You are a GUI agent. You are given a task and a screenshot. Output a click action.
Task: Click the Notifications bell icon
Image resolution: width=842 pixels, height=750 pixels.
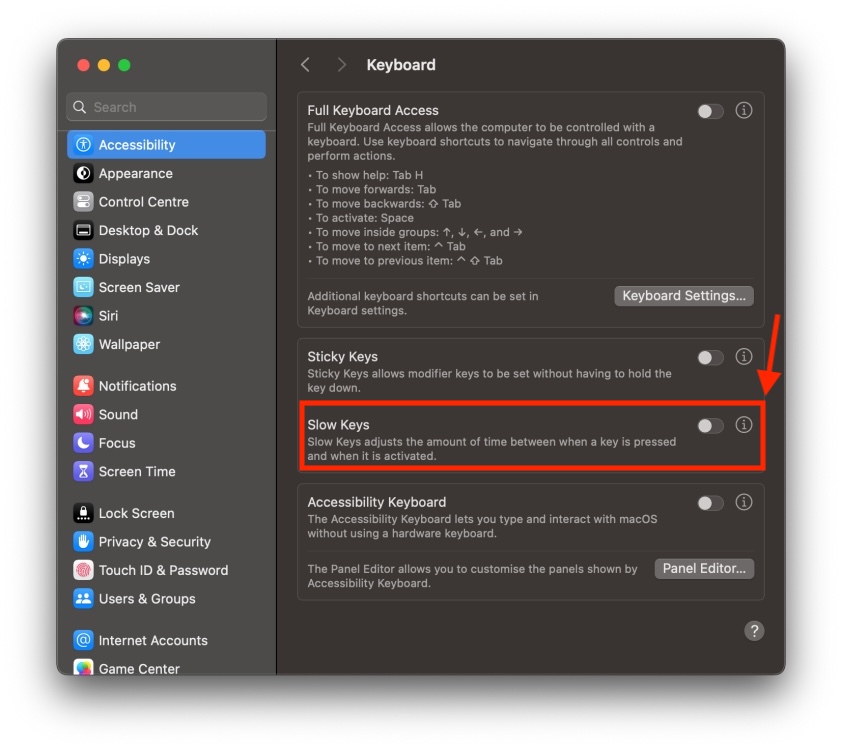coord(83,386)
